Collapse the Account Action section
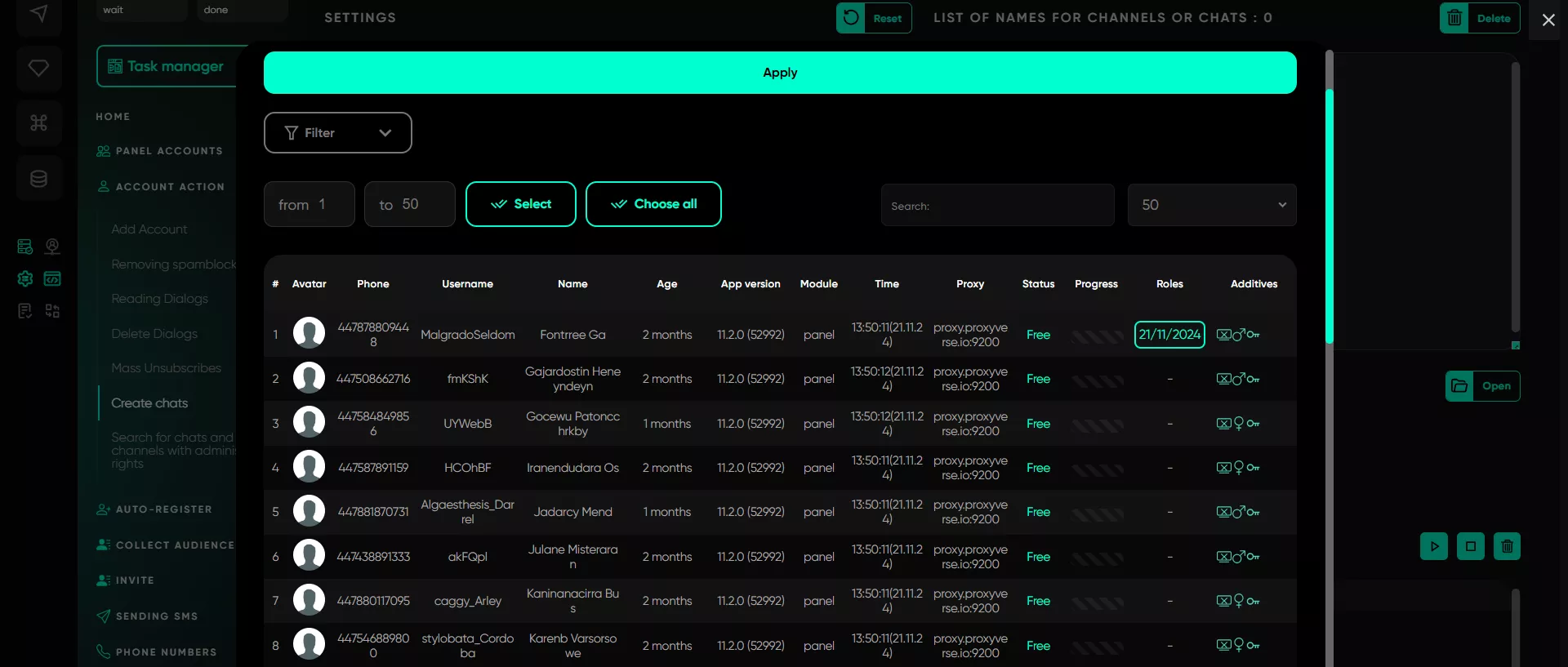Image resolution: width=1568 pixels, height=667 pixels. coord(162,187)
